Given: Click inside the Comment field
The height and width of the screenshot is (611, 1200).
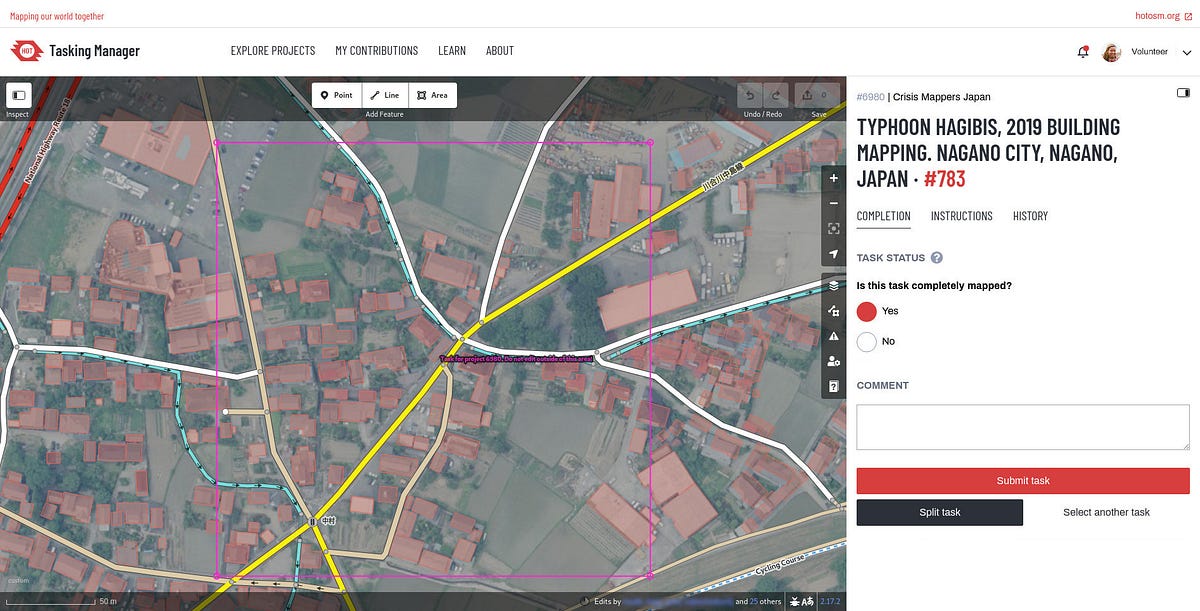Looking at the screenshot, I should tap(1022, 426).
